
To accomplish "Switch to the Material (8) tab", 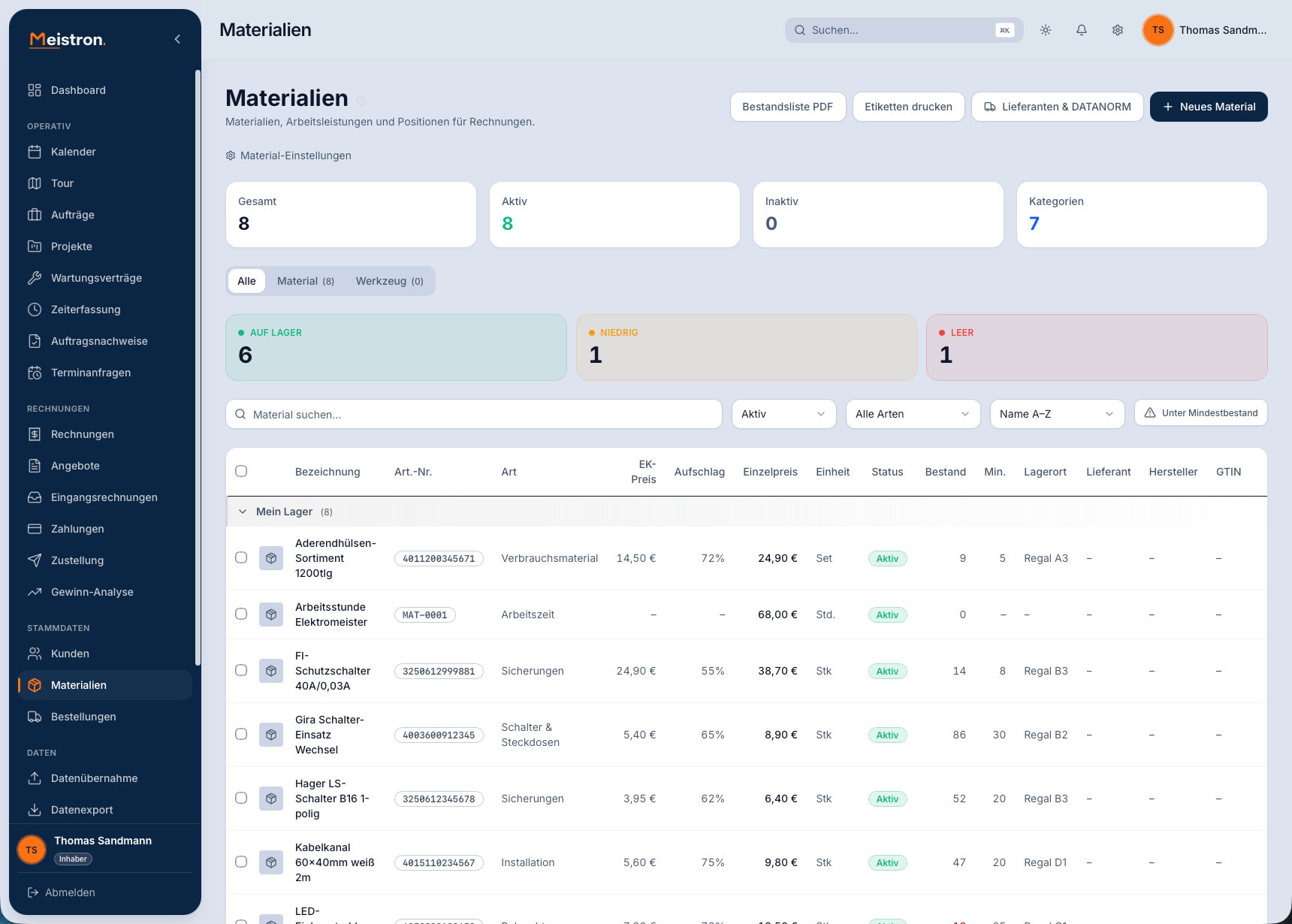I will click(x=306, y=281).
